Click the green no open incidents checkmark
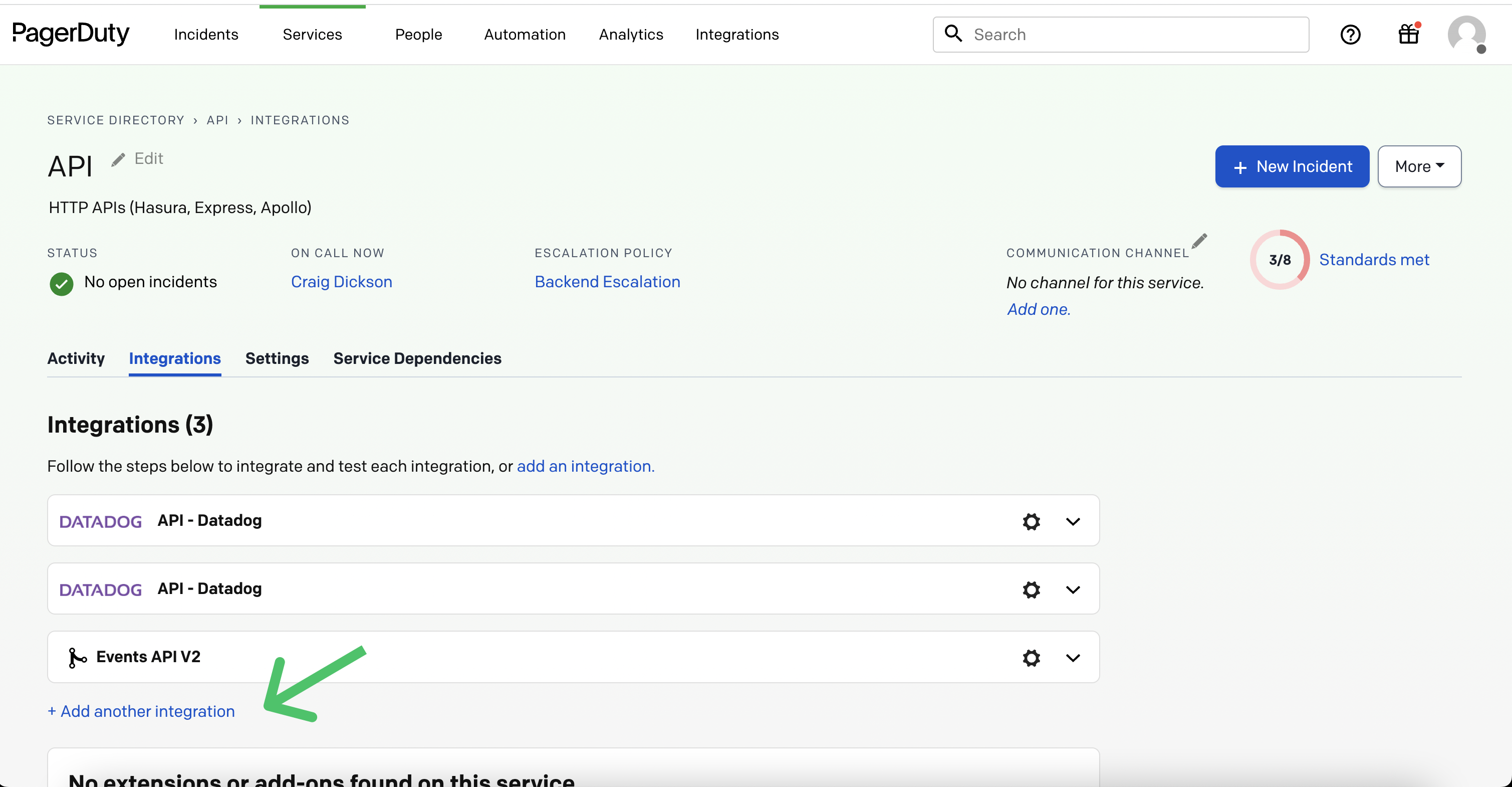 click(x=62, y=284)
